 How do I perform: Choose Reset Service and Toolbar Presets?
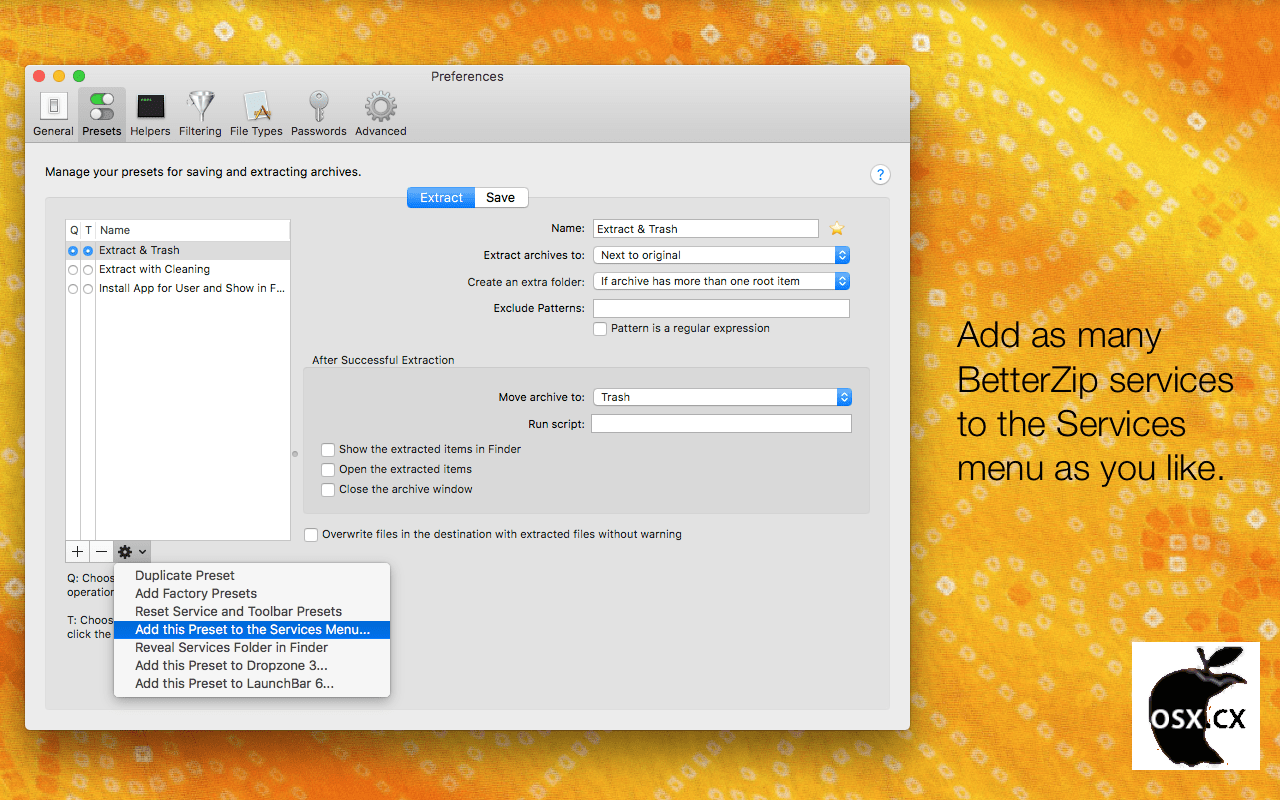pyautogui.click(x=252, y=612)
